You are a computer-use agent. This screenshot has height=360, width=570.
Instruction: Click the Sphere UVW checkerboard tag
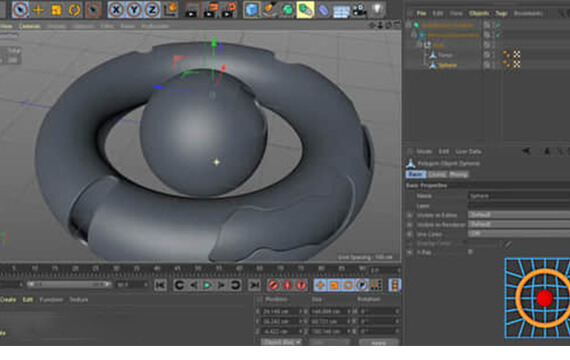(x=517, y=65)
